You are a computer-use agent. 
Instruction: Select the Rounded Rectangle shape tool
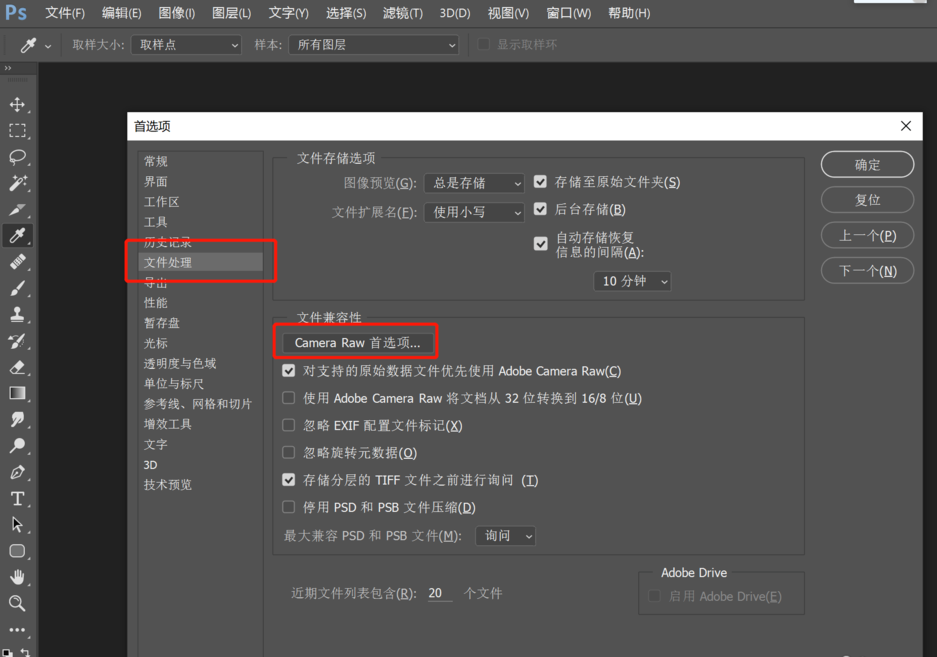(17, 551)
